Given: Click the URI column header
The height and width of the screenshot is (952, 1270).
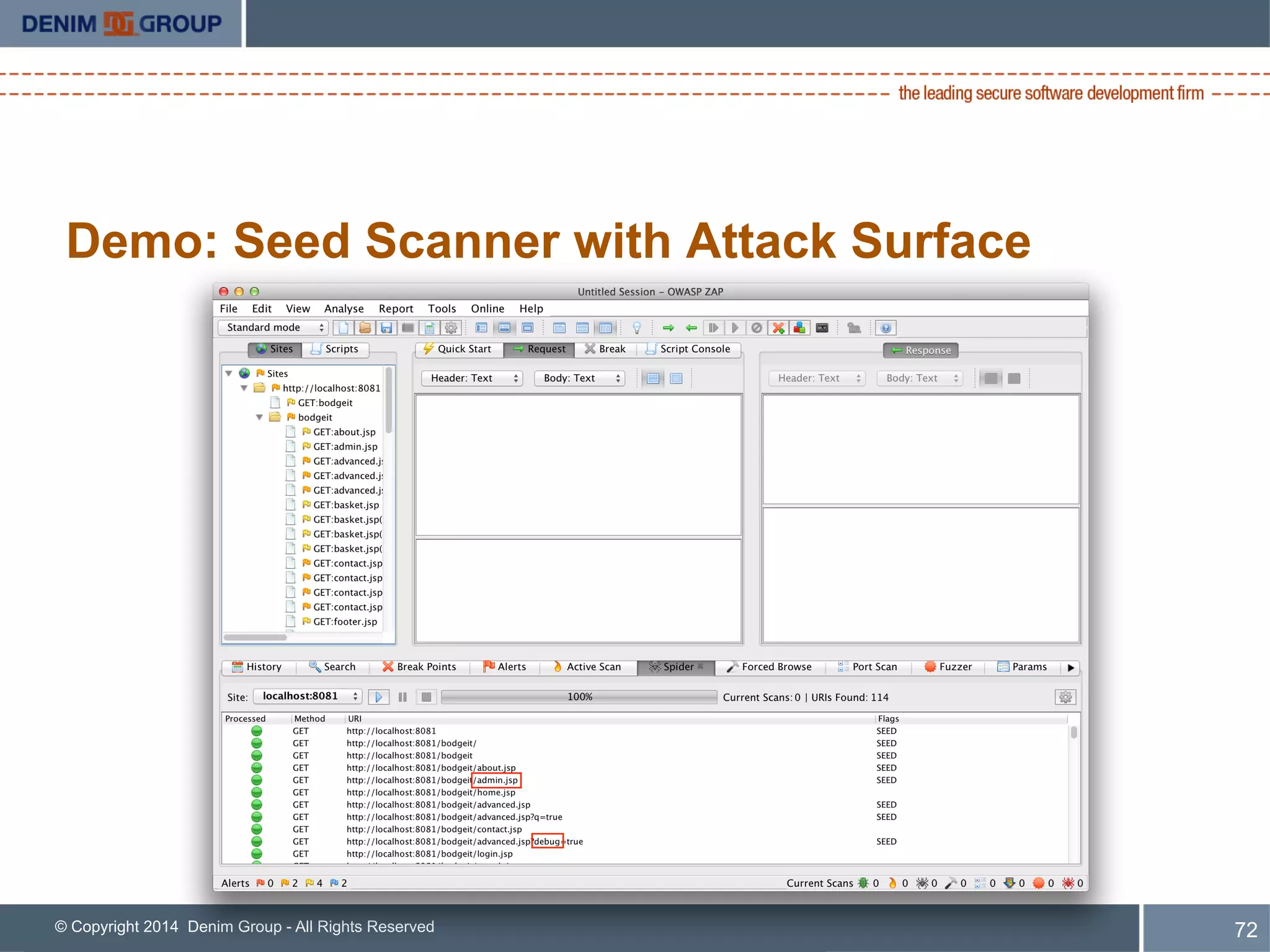Looking at the screenshot, I should pyautogui.click(x=610, y=719).
